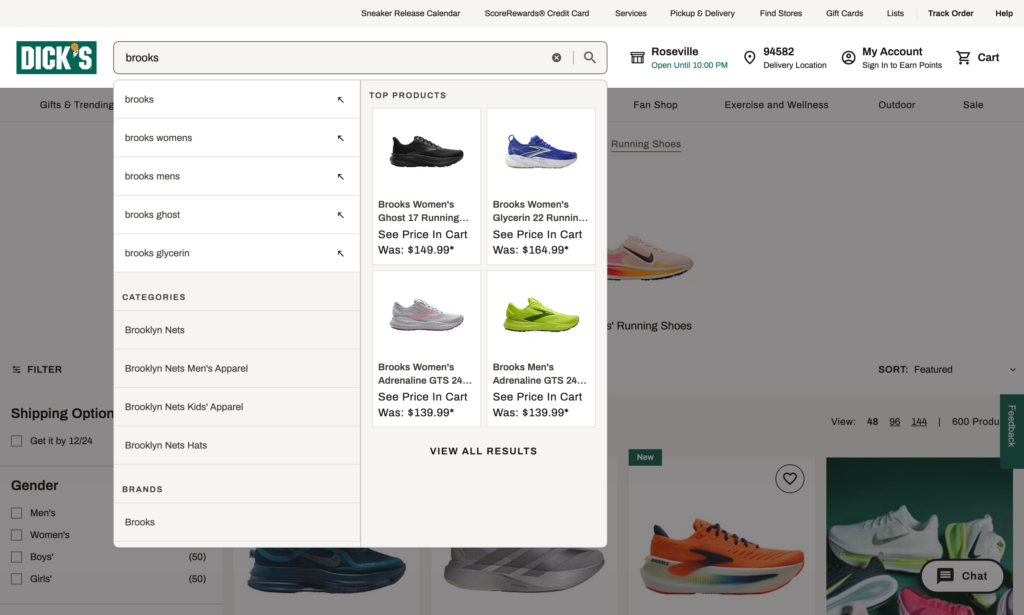
Task: Open the Lists link
Action: [895, 13]
